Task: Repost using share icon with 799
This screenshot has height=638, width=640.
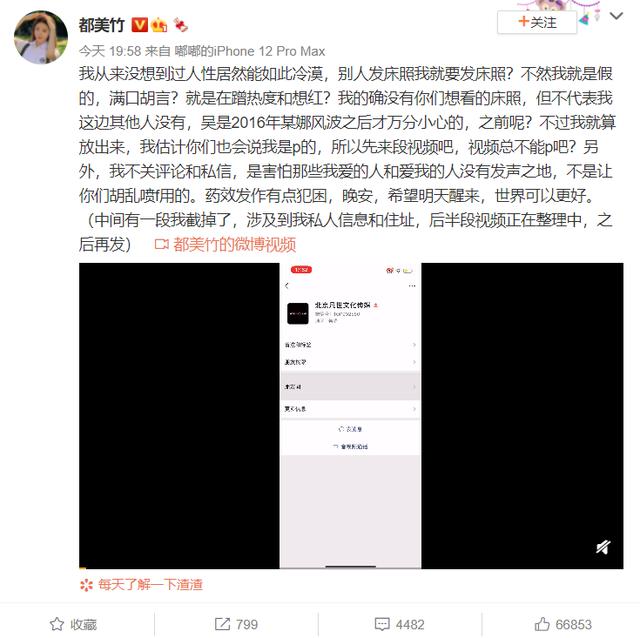Action: click(x=236, y=624)
